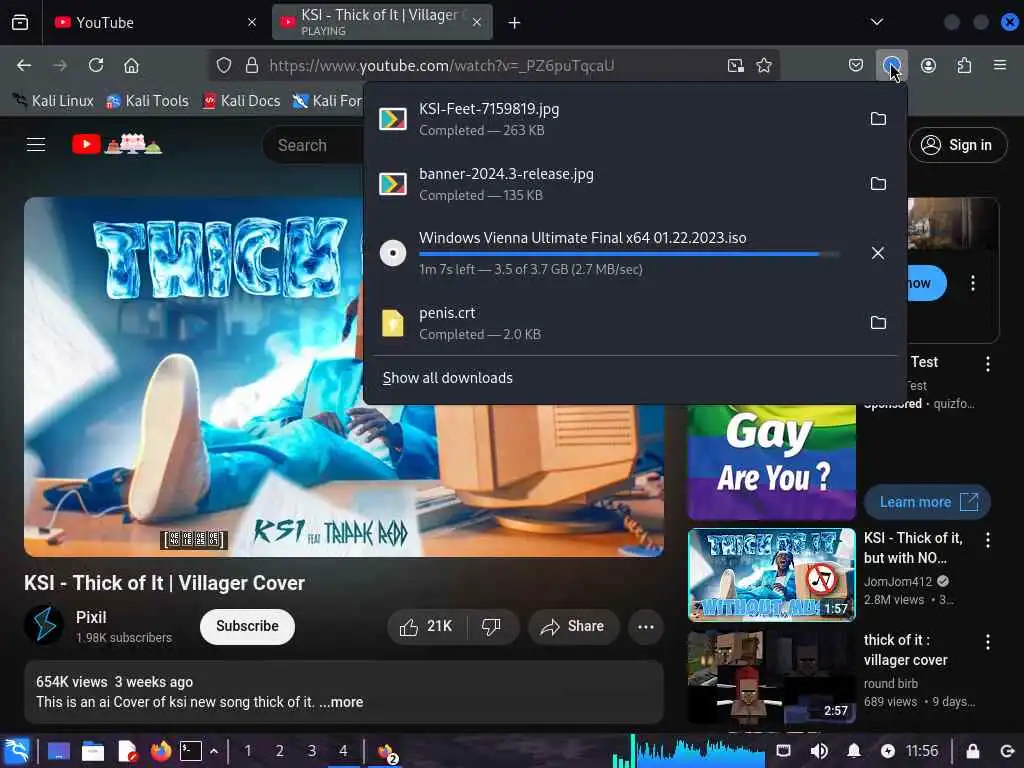This screenshot has width=1024, height=768.
Task: Cancel the Windows Vienna ISO download
Action: point(878,253)
